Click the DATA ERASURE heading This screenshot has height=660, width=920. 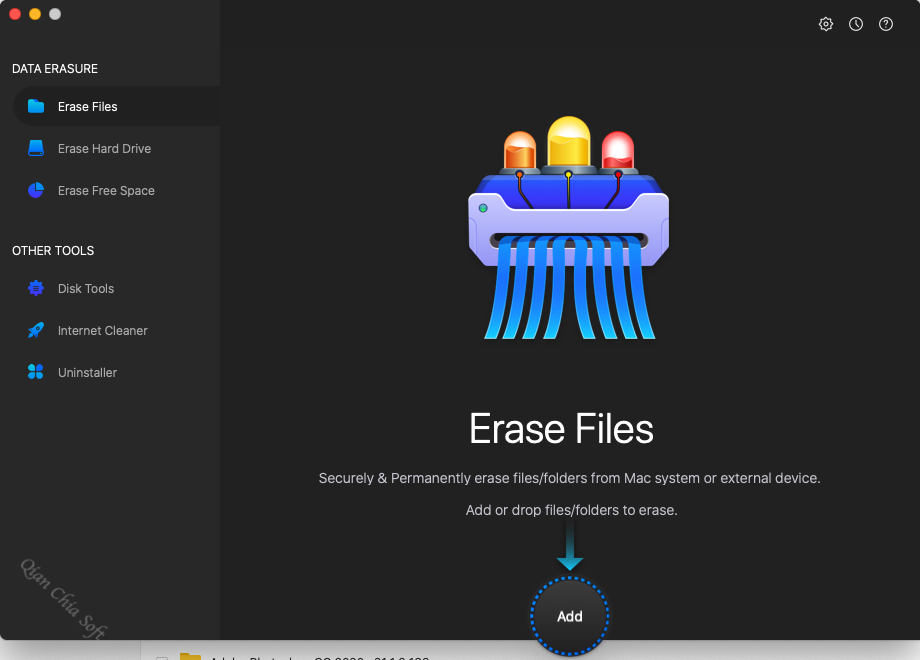(x=55, y=69)
